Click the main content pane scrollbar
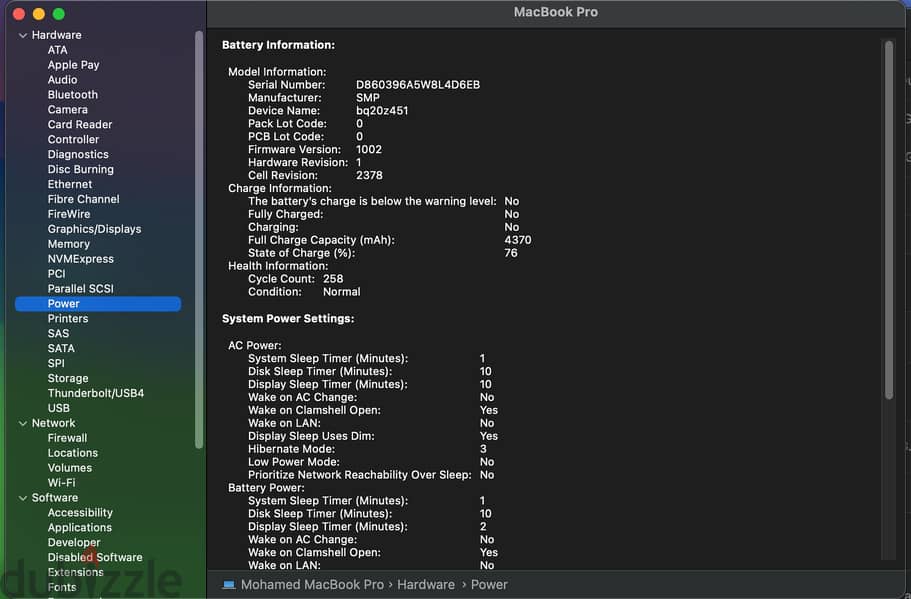 click(889, 220)
